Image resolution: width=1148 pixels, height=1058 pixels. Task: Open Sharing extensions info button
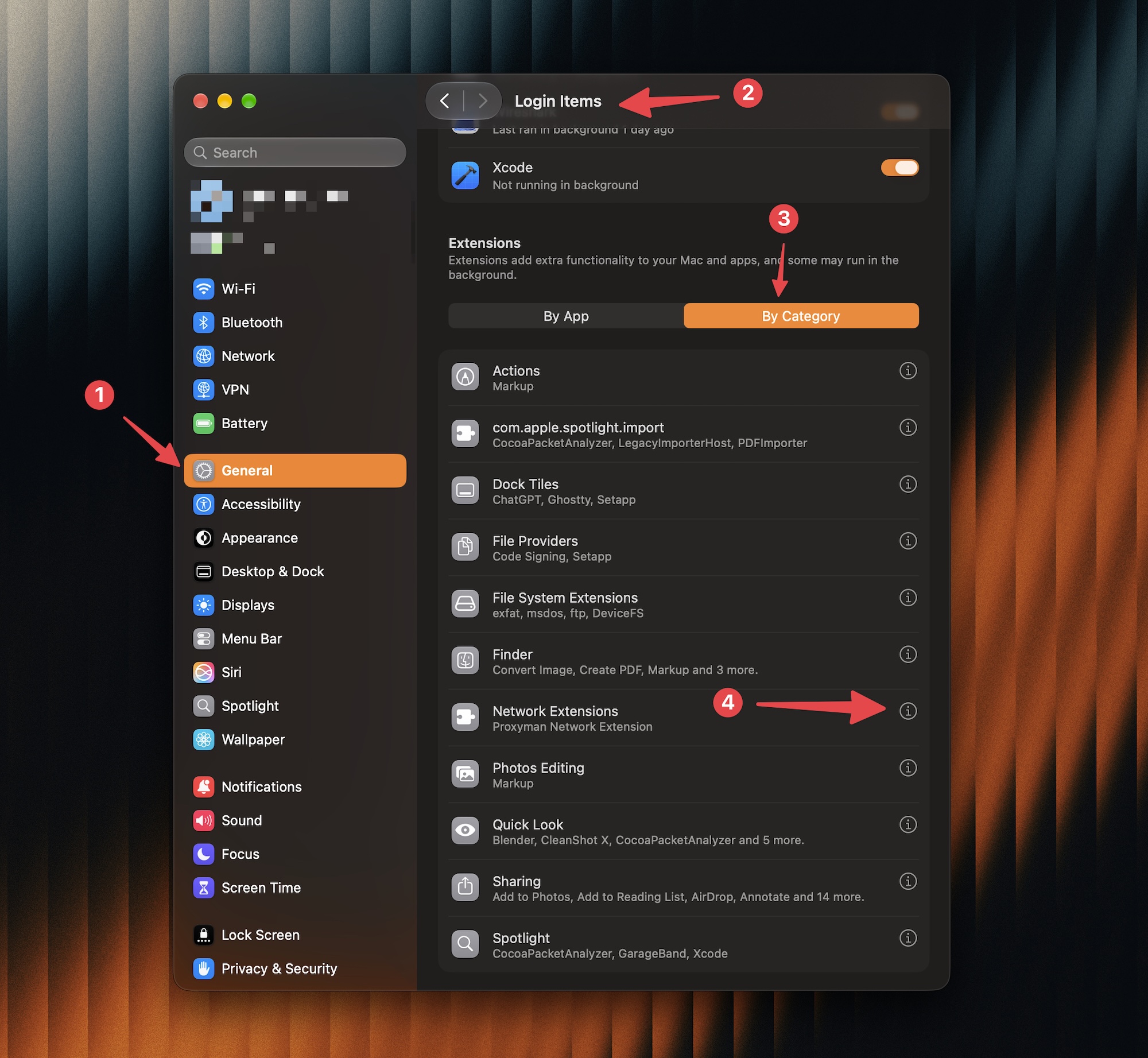(x=907, y=882)
